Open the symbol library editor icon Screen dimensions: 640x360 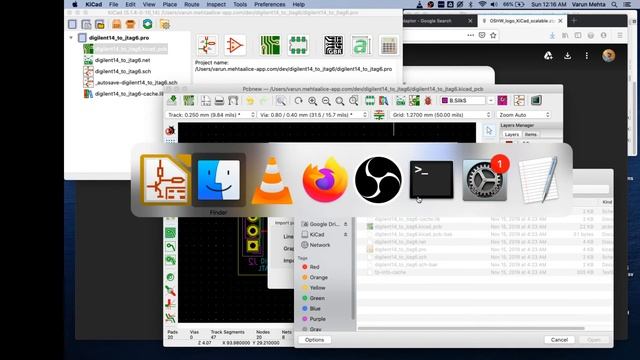click(x=235, y=45)
